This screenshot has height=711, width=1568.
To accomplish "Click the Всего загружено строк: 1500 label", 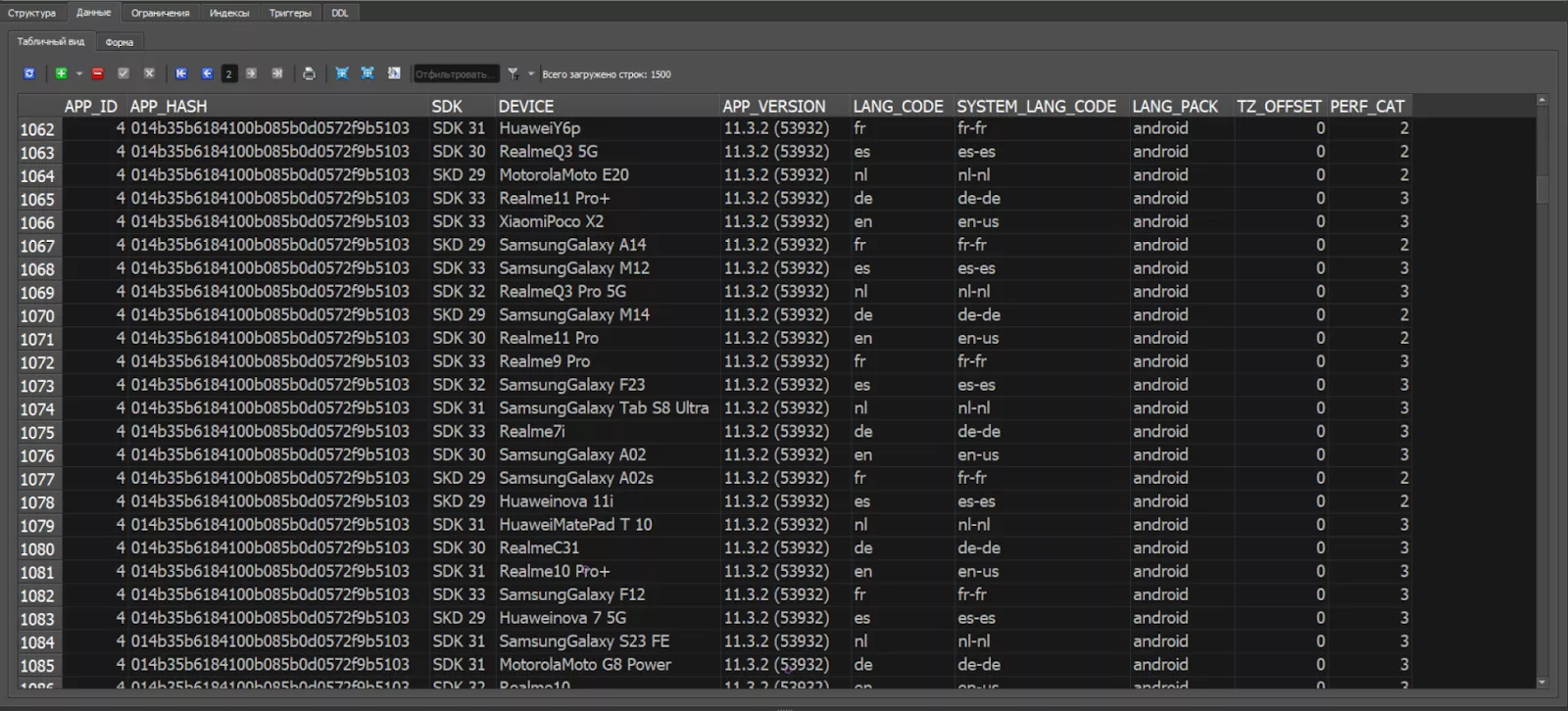I will pyautogui.click(x=607, y=74).
